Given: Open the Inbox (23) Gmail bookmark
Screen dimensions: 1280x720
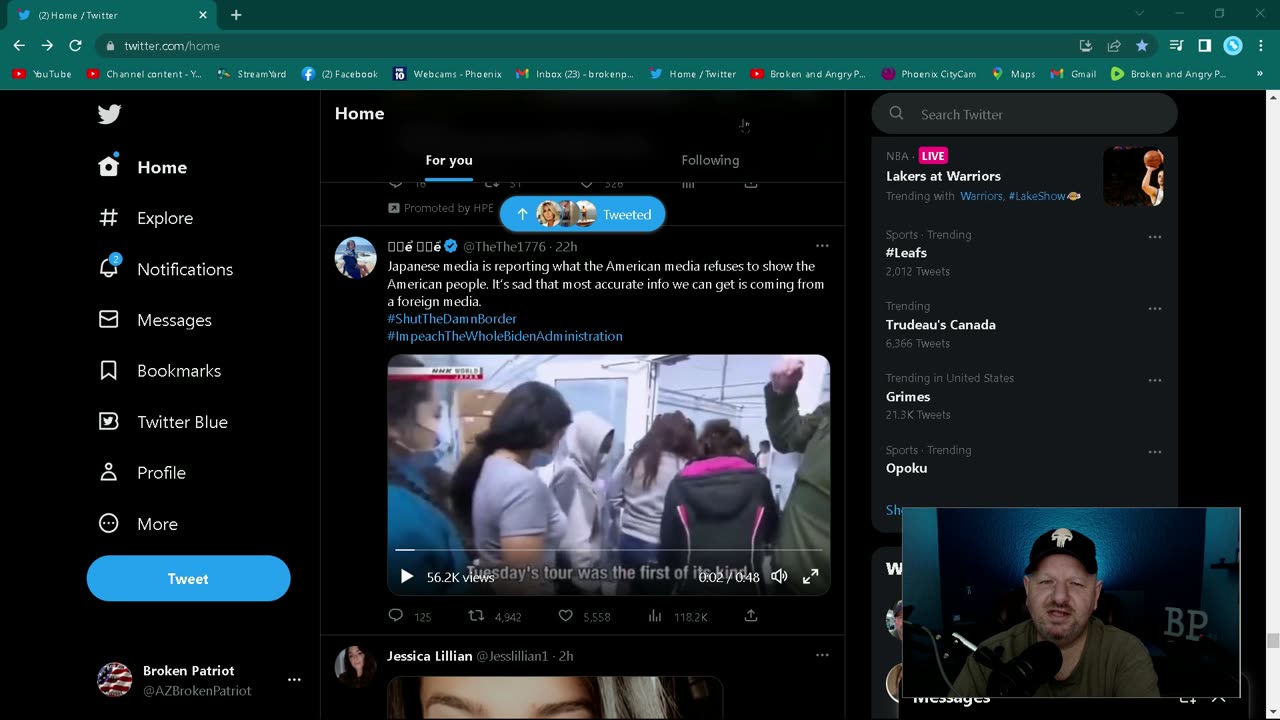Looking at the screenshot, I should click(x=575, y=74).
